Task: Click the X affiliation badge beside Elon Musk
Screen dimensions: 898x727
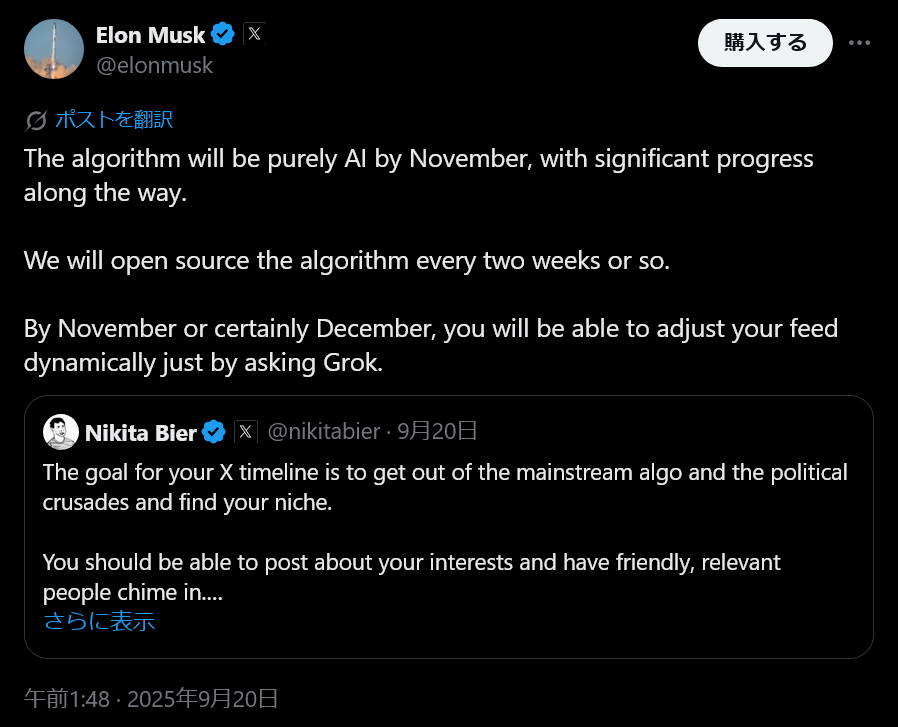Action: coord(254,35)
